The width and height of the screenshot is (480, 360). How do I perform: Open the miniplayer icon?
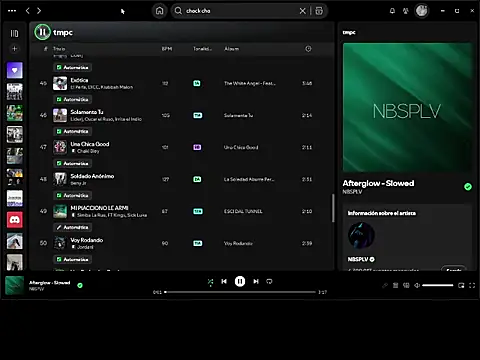pos(461,285)
